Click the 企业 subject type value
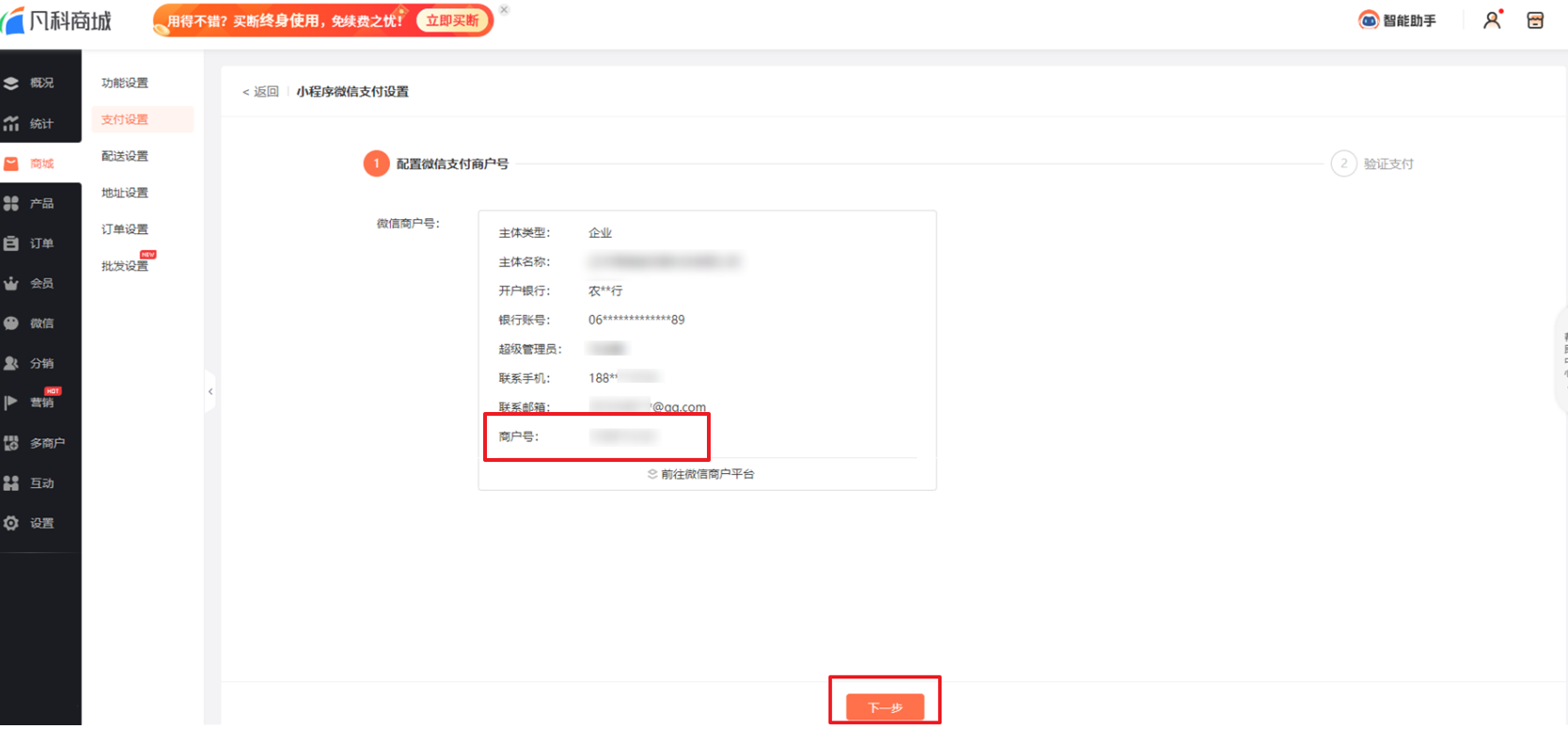The image size is (1568, 729). (x=600, y=232)
